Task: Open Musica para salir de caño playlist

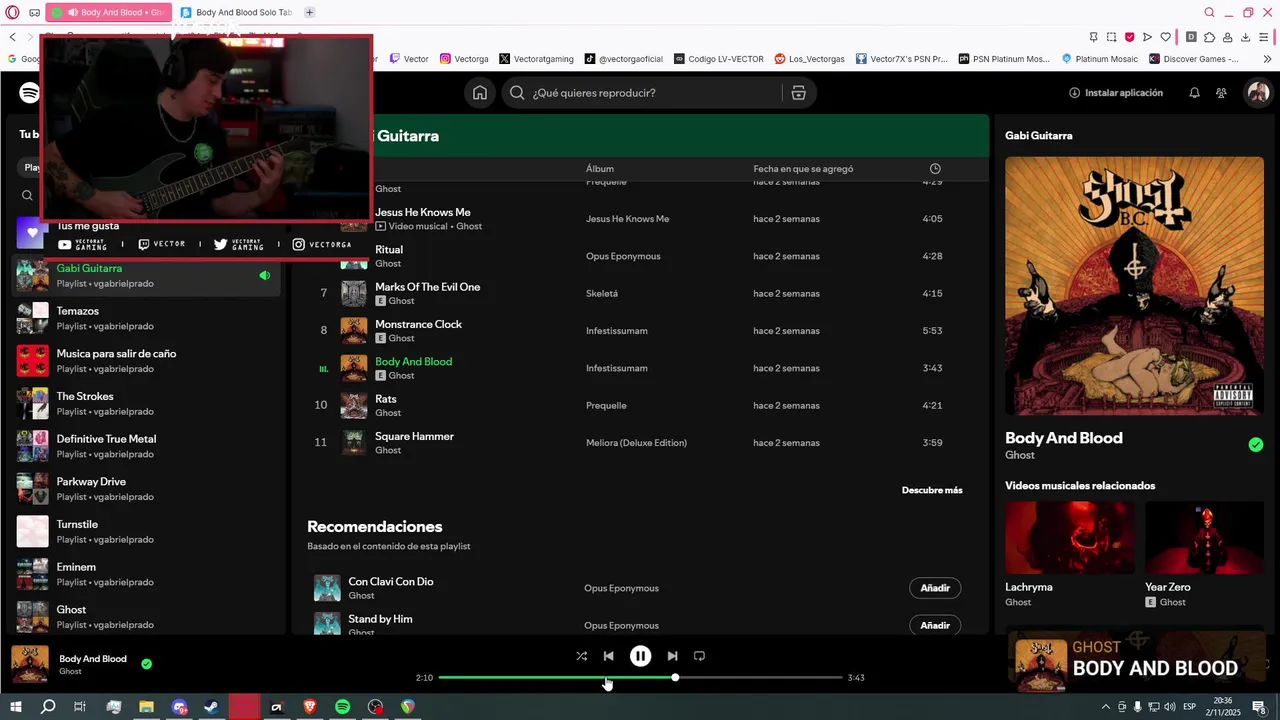Action: 146,361
